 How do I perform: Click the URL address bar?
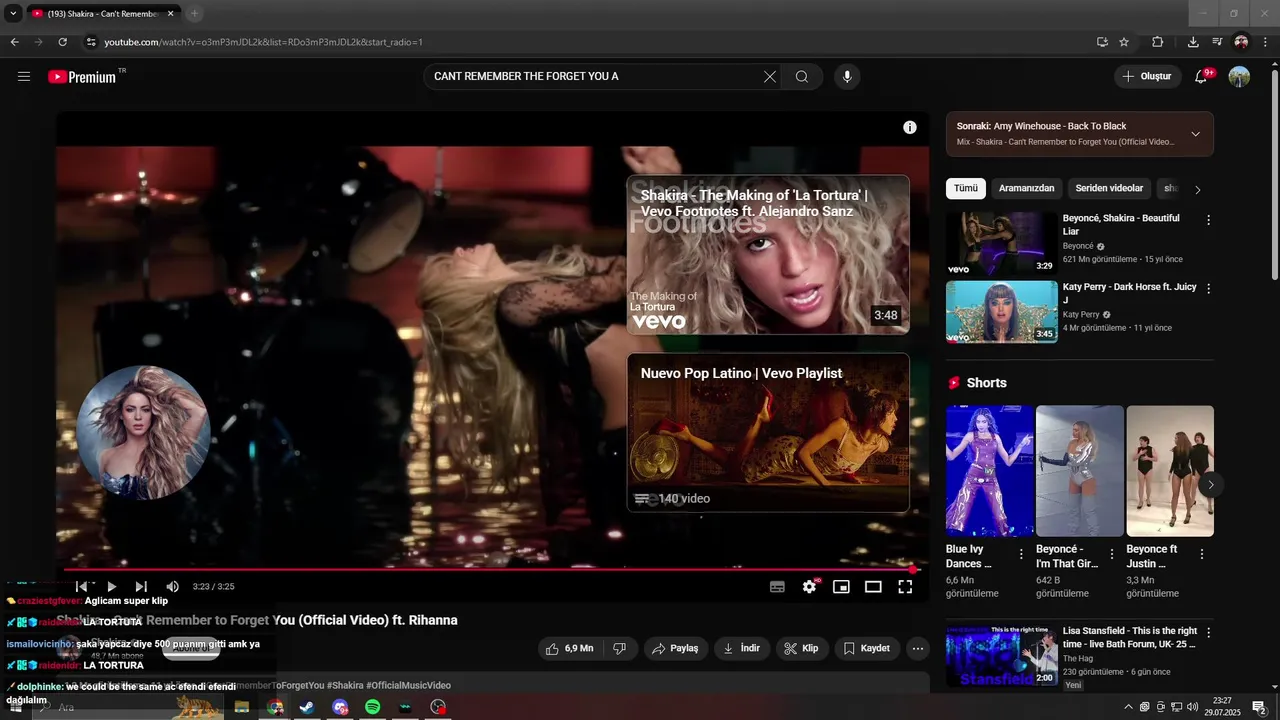(x=590, y=42)
